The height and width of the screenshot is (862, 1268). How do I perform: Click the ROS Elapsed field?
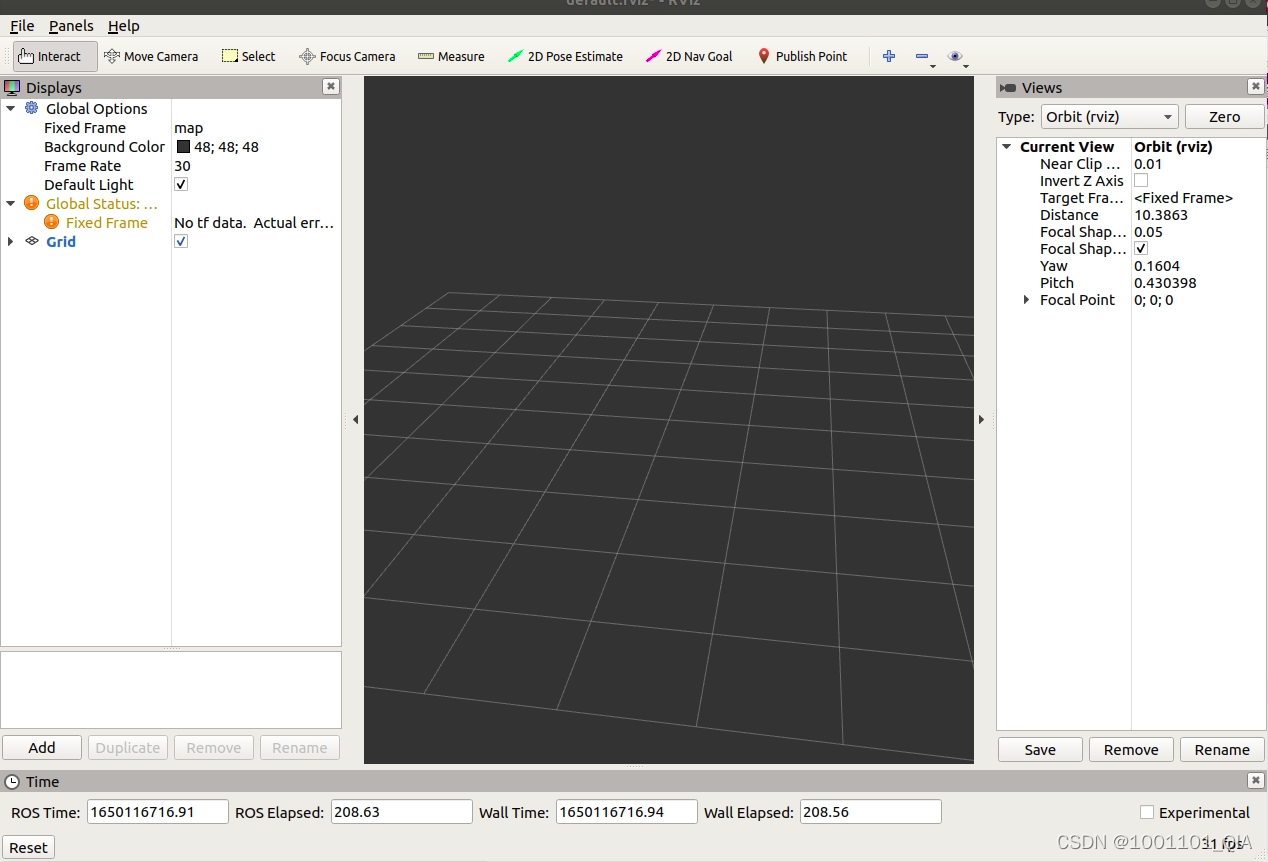tap(401, 812)
